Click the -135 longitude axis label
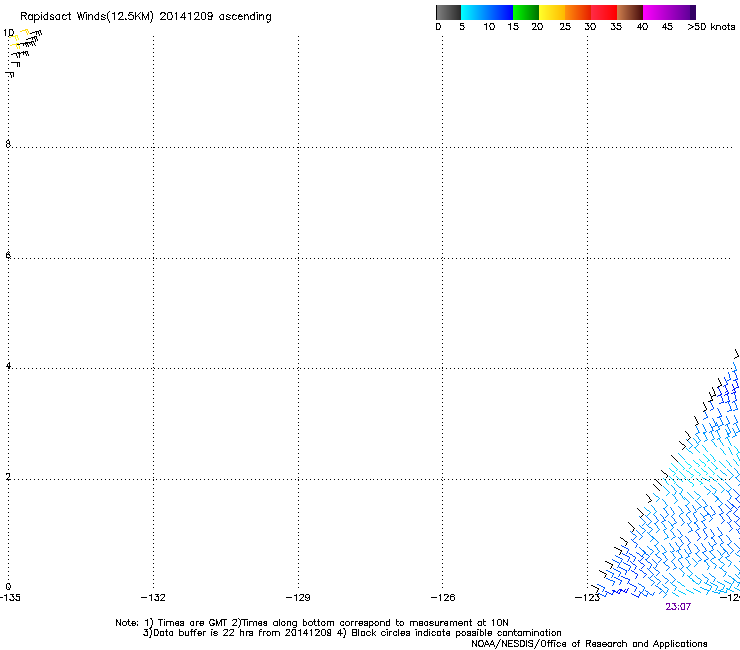740x650 pixels. pos(10,598)
